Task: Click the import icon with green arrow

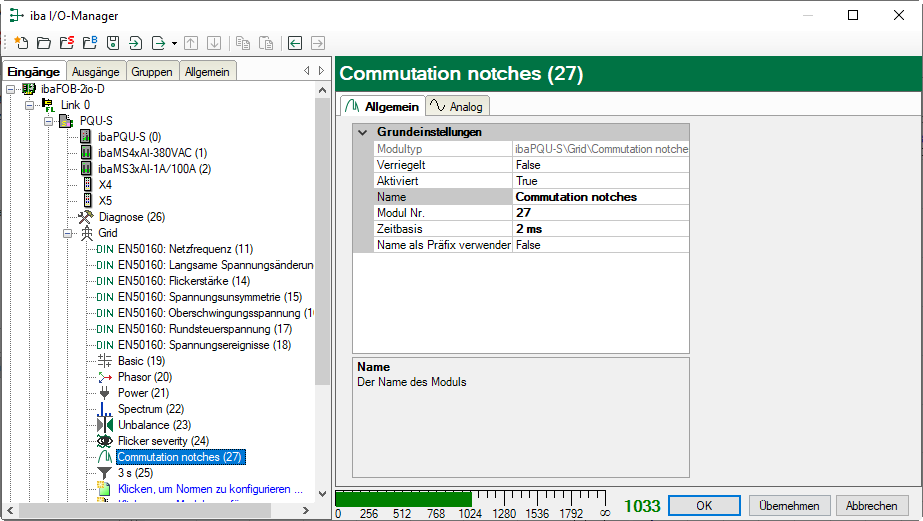Action: 136,43
